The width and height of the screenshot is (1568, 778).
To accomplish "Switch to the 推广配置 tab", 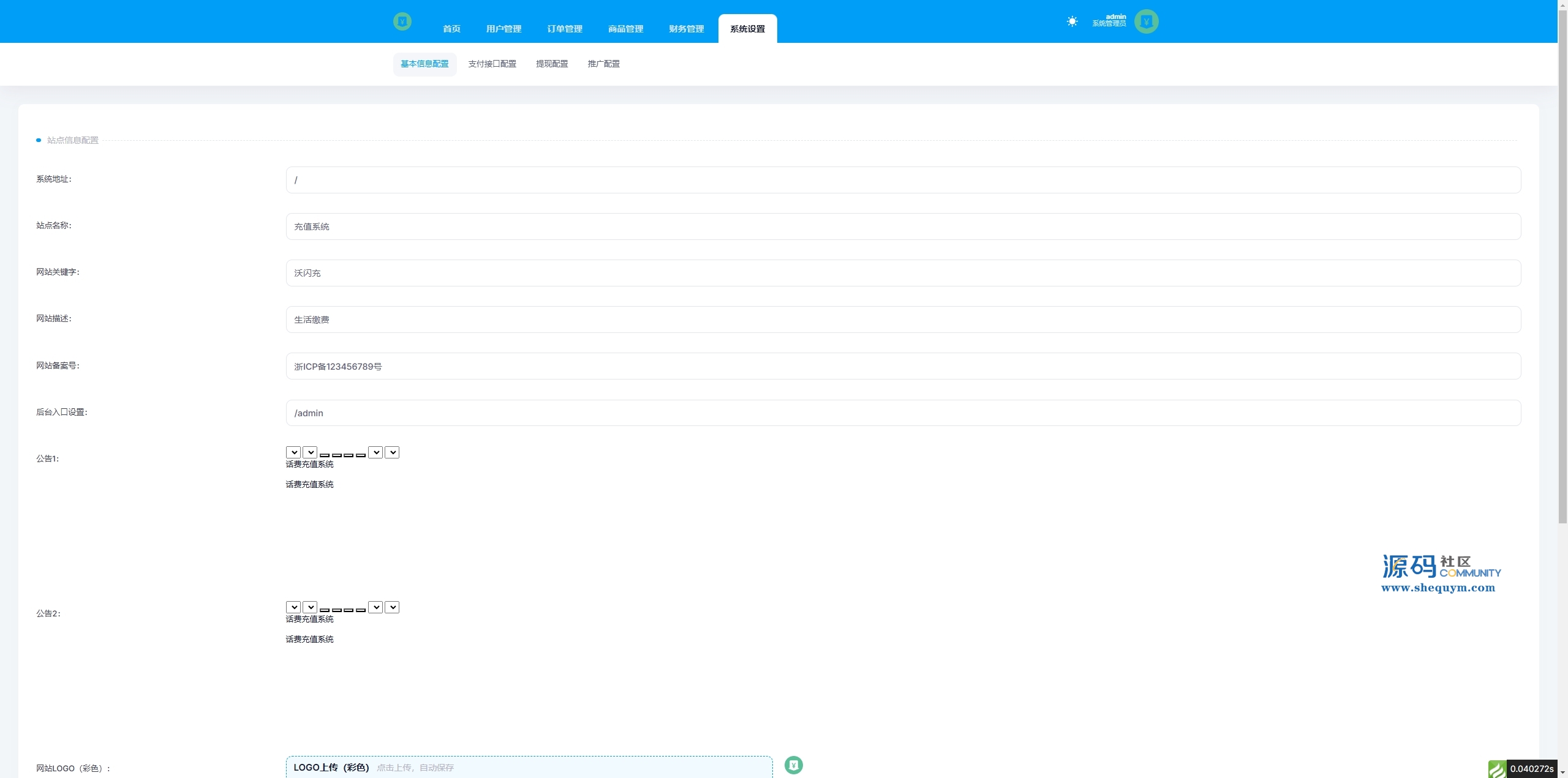I will click(603, 64).
